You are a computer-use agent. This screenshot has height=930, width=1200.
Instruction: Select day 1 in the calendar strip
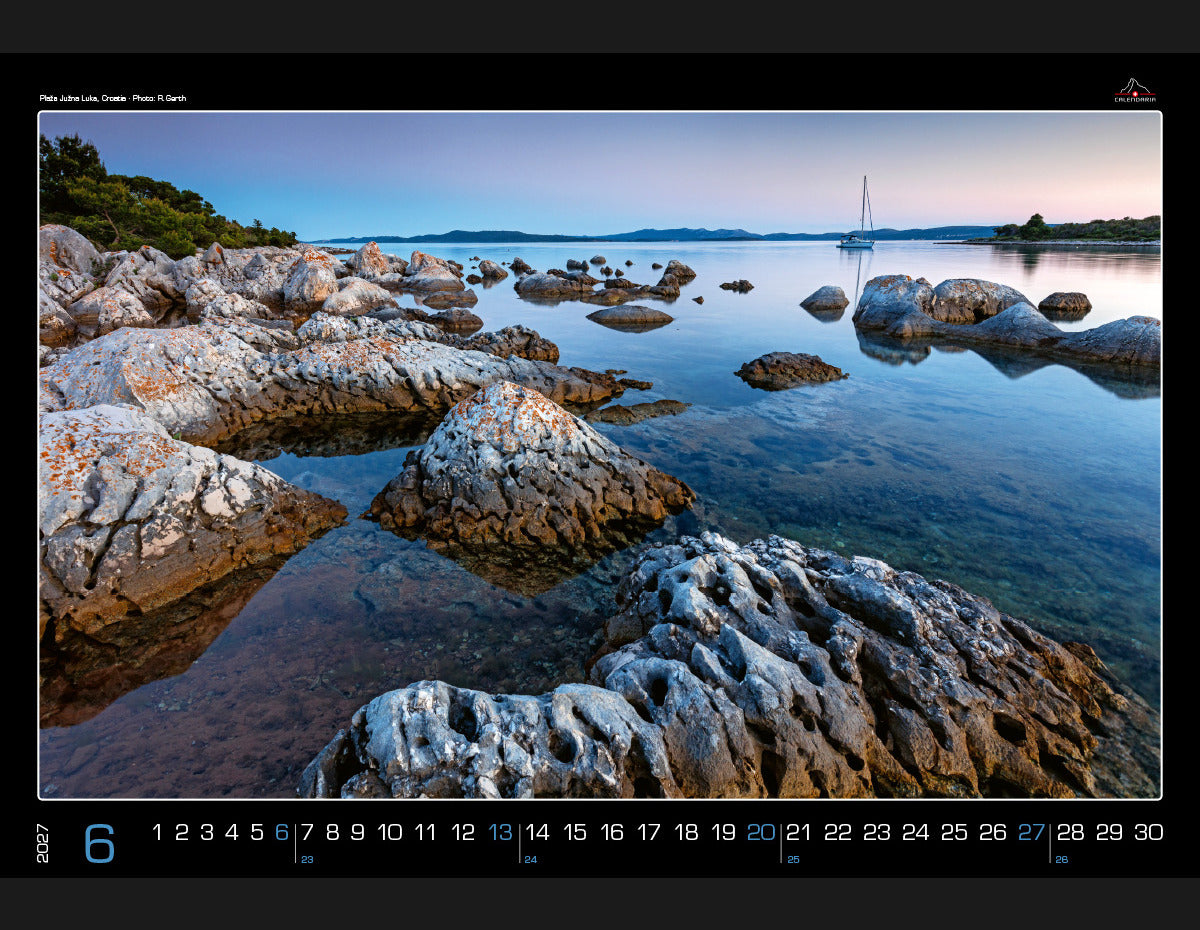[157, 832]
